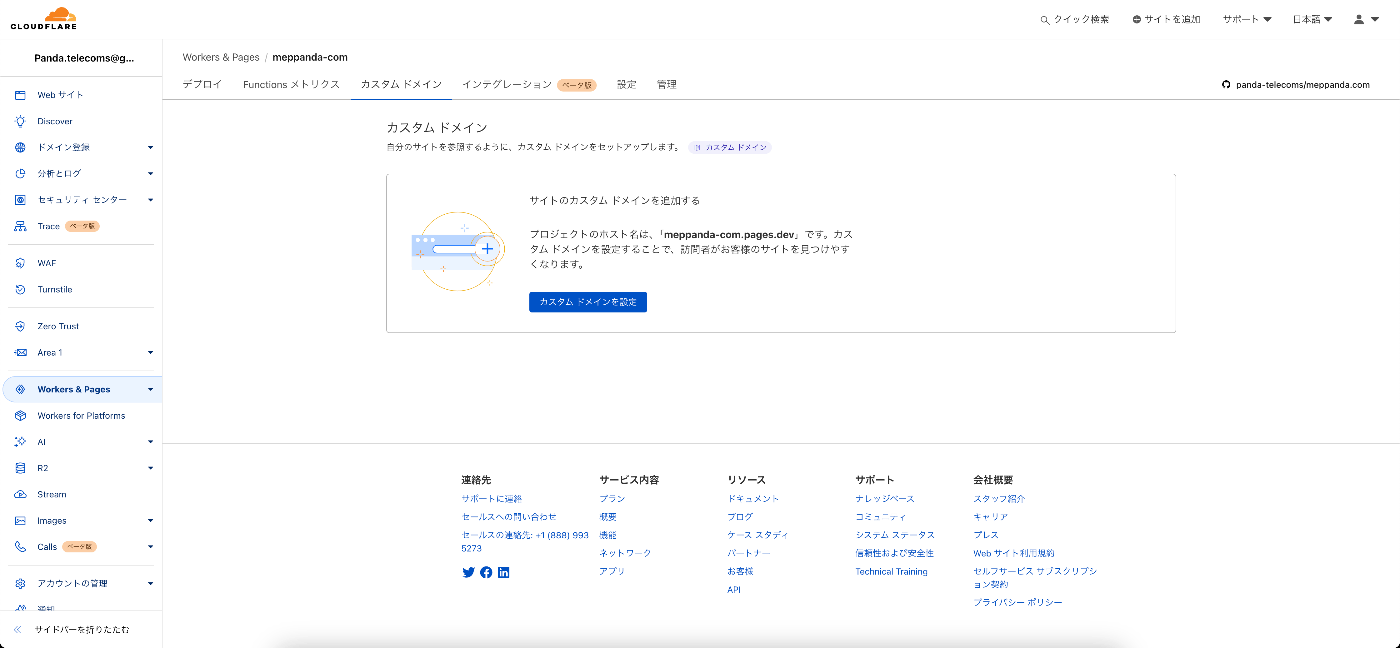
Task: Click the 分析とログ chart icon
Action: tap(20, 173)
